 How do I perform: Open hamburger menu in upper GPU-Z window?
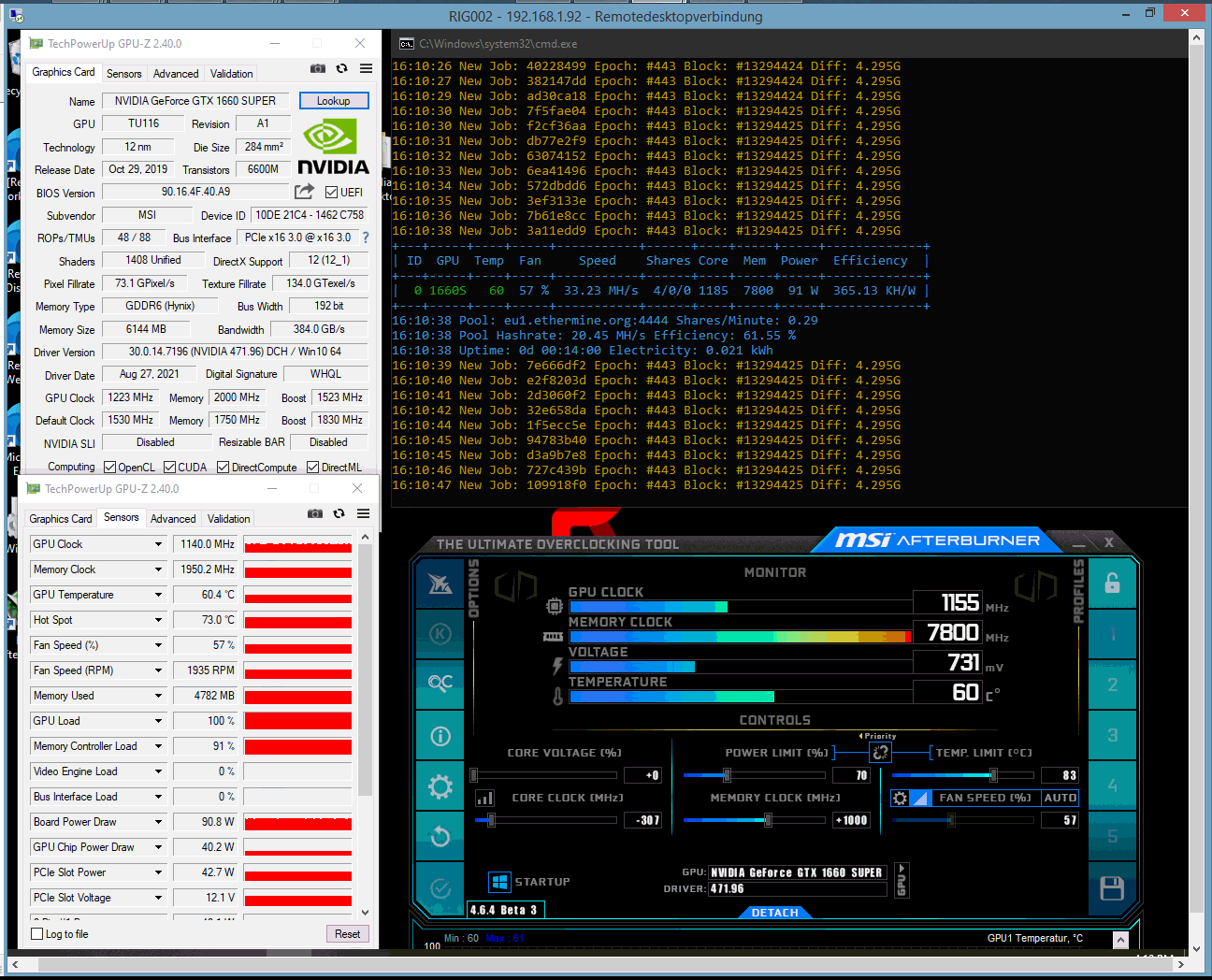click(366, 68)
